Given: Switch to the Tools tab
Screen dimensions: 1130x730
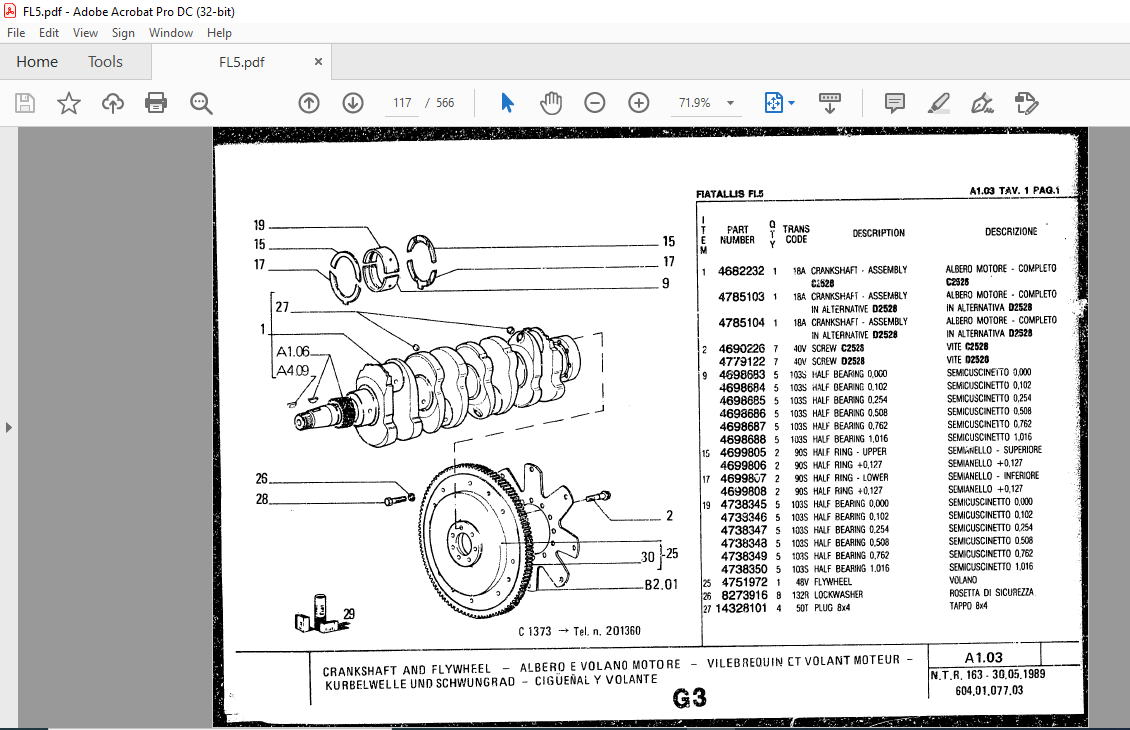Looking at the screenshot, I should (105, 62).
